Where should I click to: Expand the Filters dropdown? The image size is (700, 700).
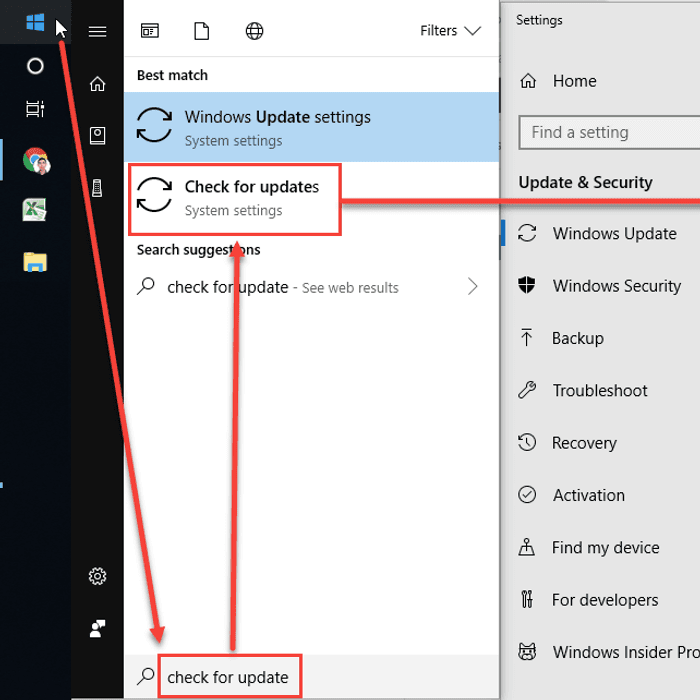coord(450,31)
